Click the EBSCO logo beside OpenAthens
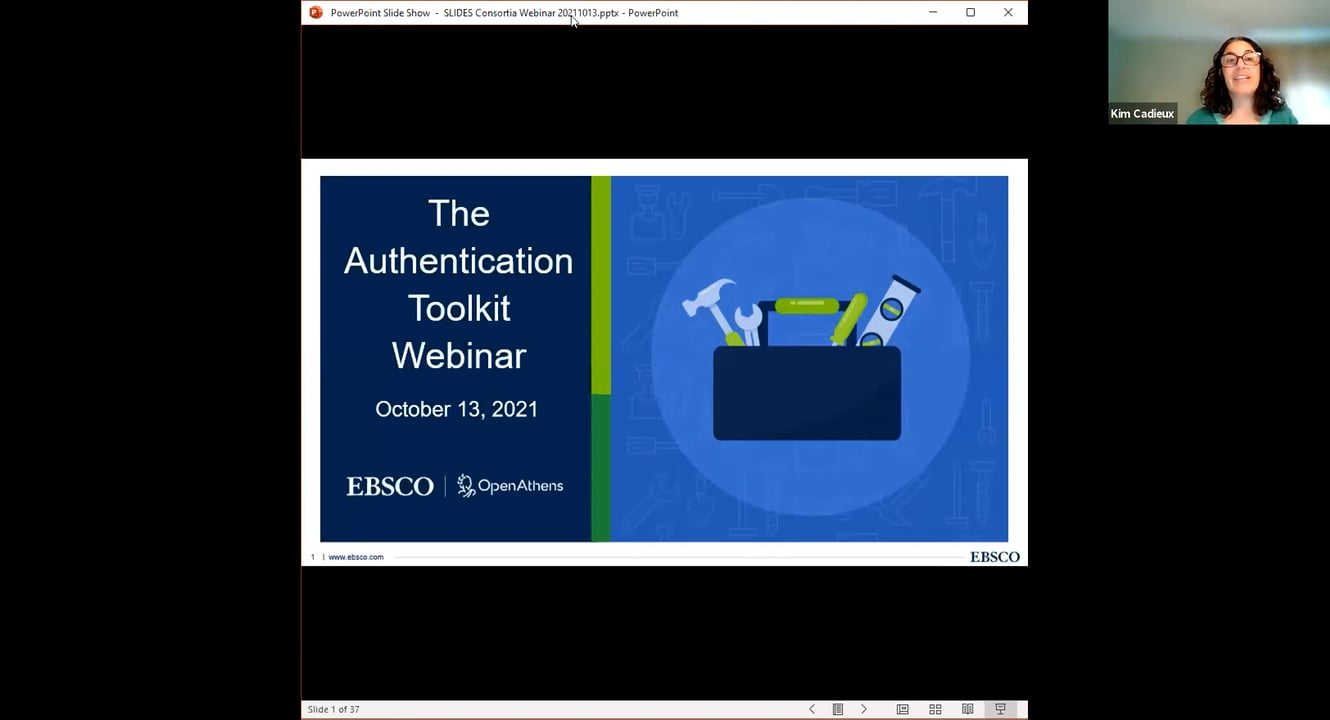1330x720 pixels. click(x=390, y=486)
